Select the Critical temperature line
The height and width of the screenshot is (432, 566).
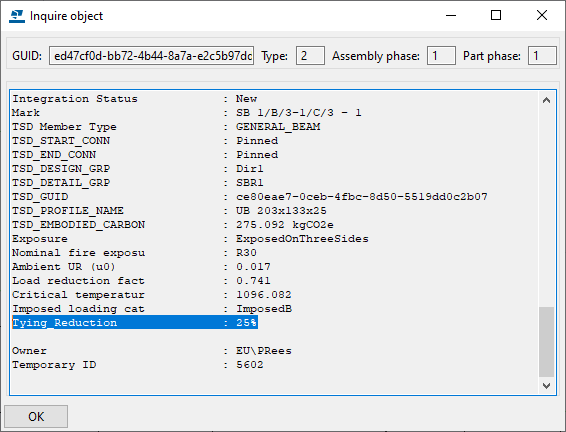click(152, 295)
